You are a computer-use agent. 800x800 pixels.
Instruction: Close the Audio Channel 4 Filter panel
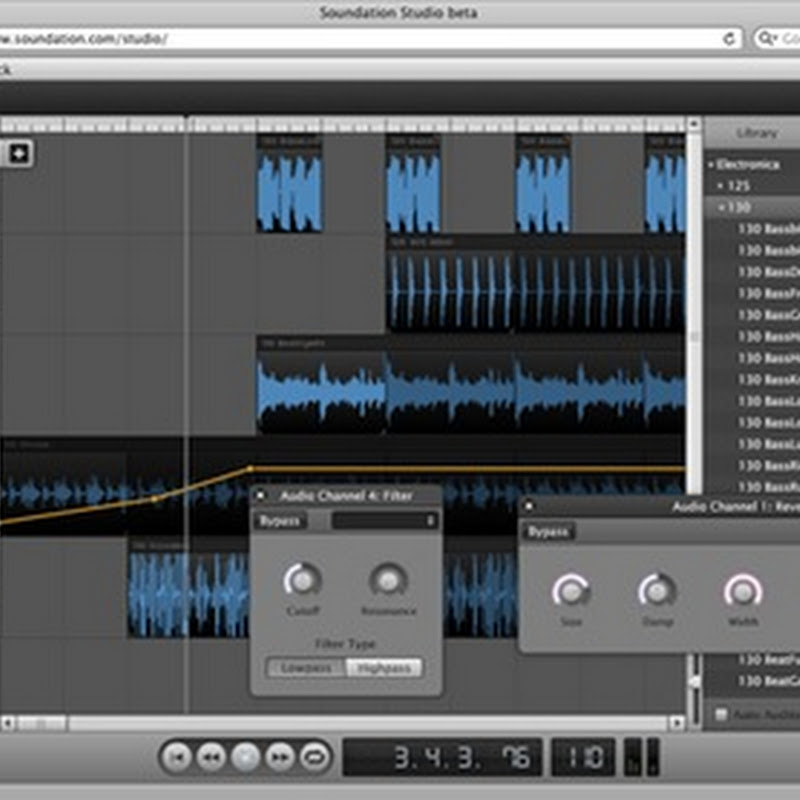click(261, 495)
